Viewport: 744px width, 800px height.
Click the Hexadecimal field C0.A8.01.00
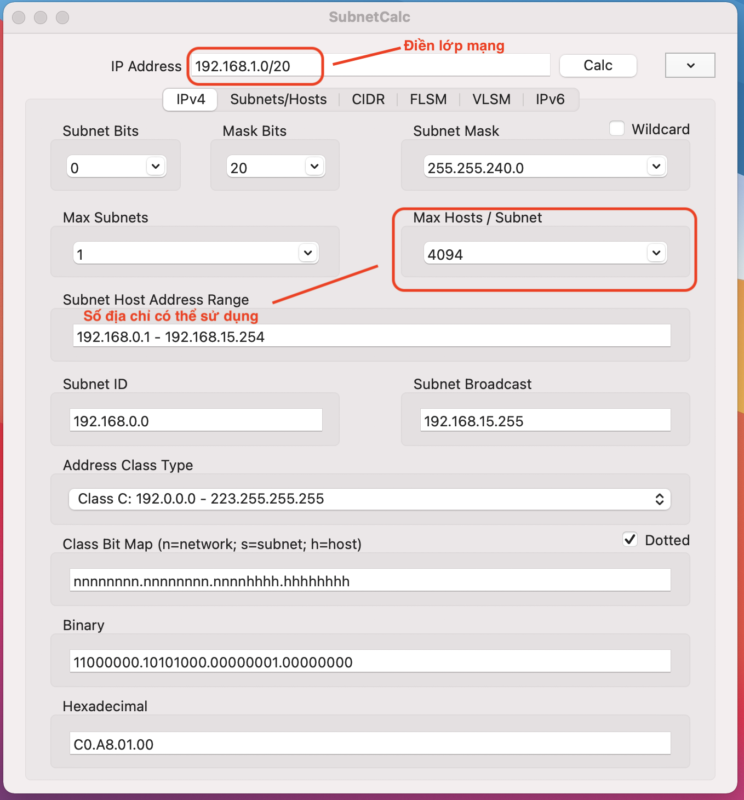[370, 743]
